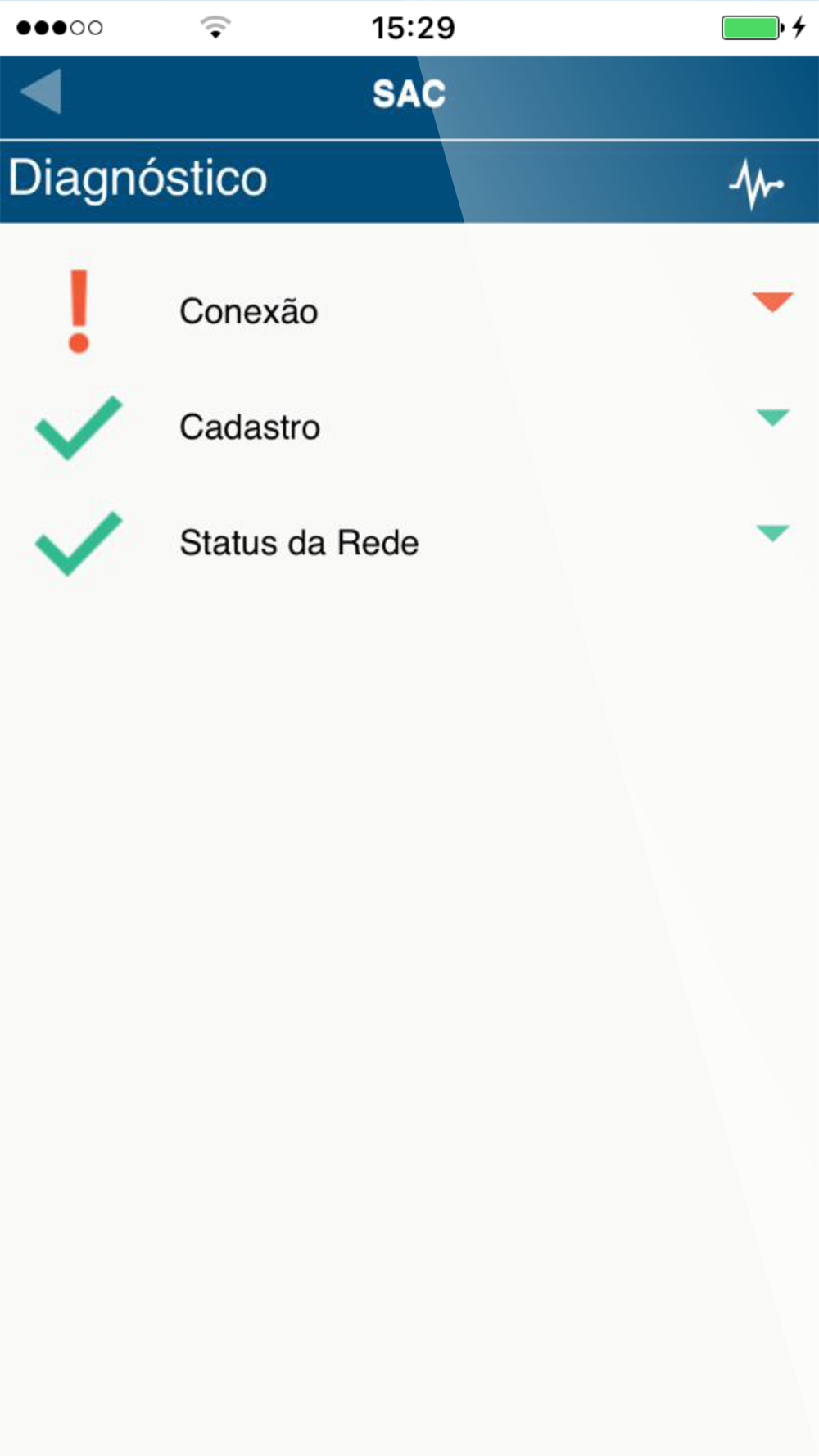This screenshot has height=1456, width=819.
Task: Tap the clock showing 15:29
Action: coord(413,28)
